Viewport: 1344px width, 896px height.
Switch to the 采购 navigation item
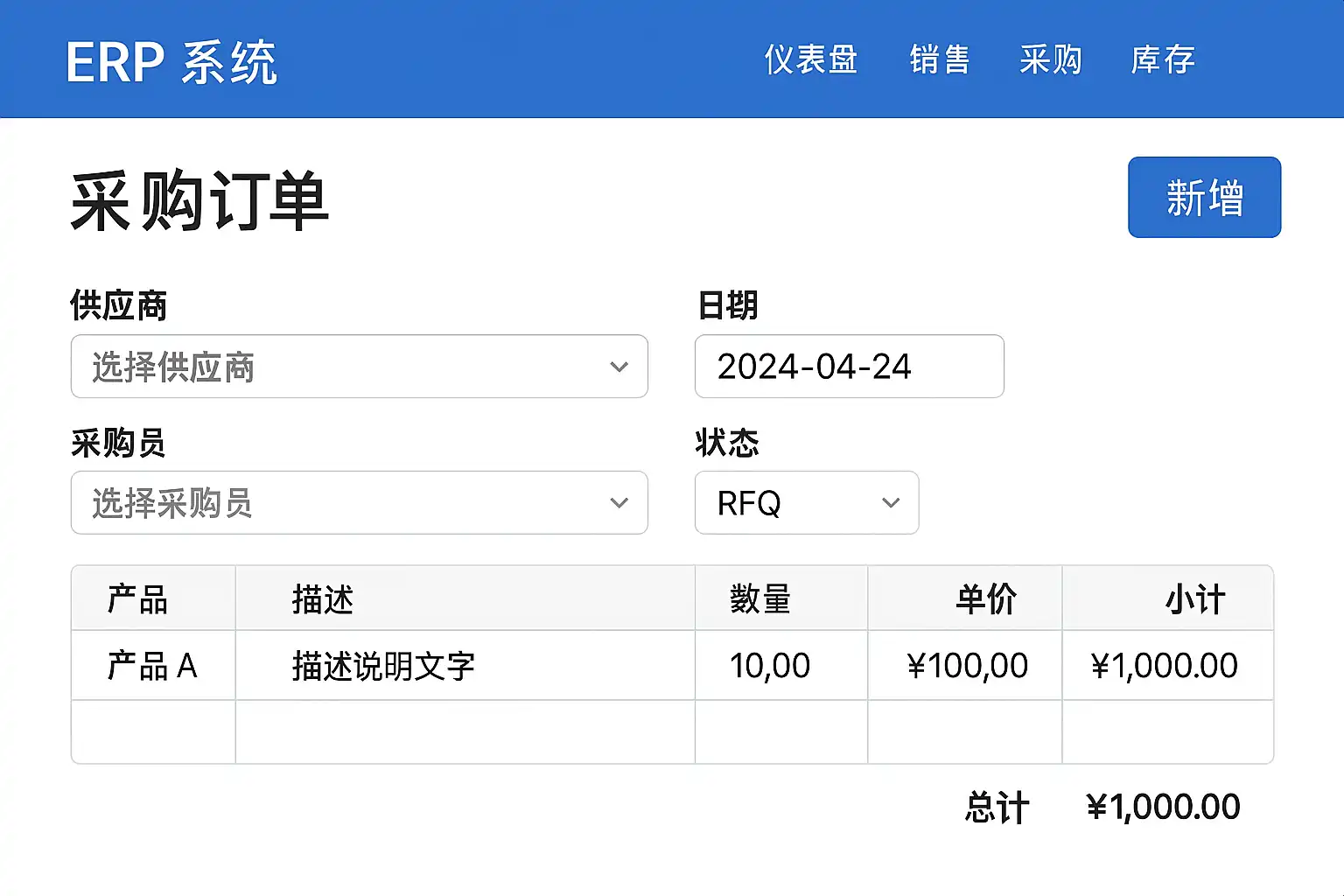(1051, 59)
